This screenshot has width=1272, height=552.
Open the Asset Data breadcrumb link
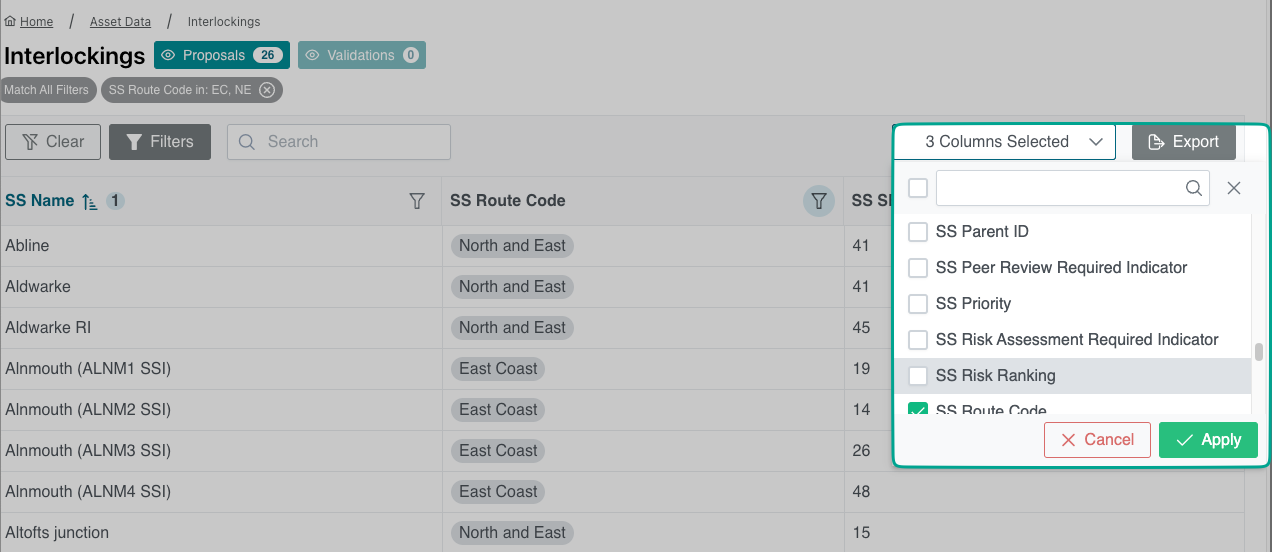(x=119, y=21)
